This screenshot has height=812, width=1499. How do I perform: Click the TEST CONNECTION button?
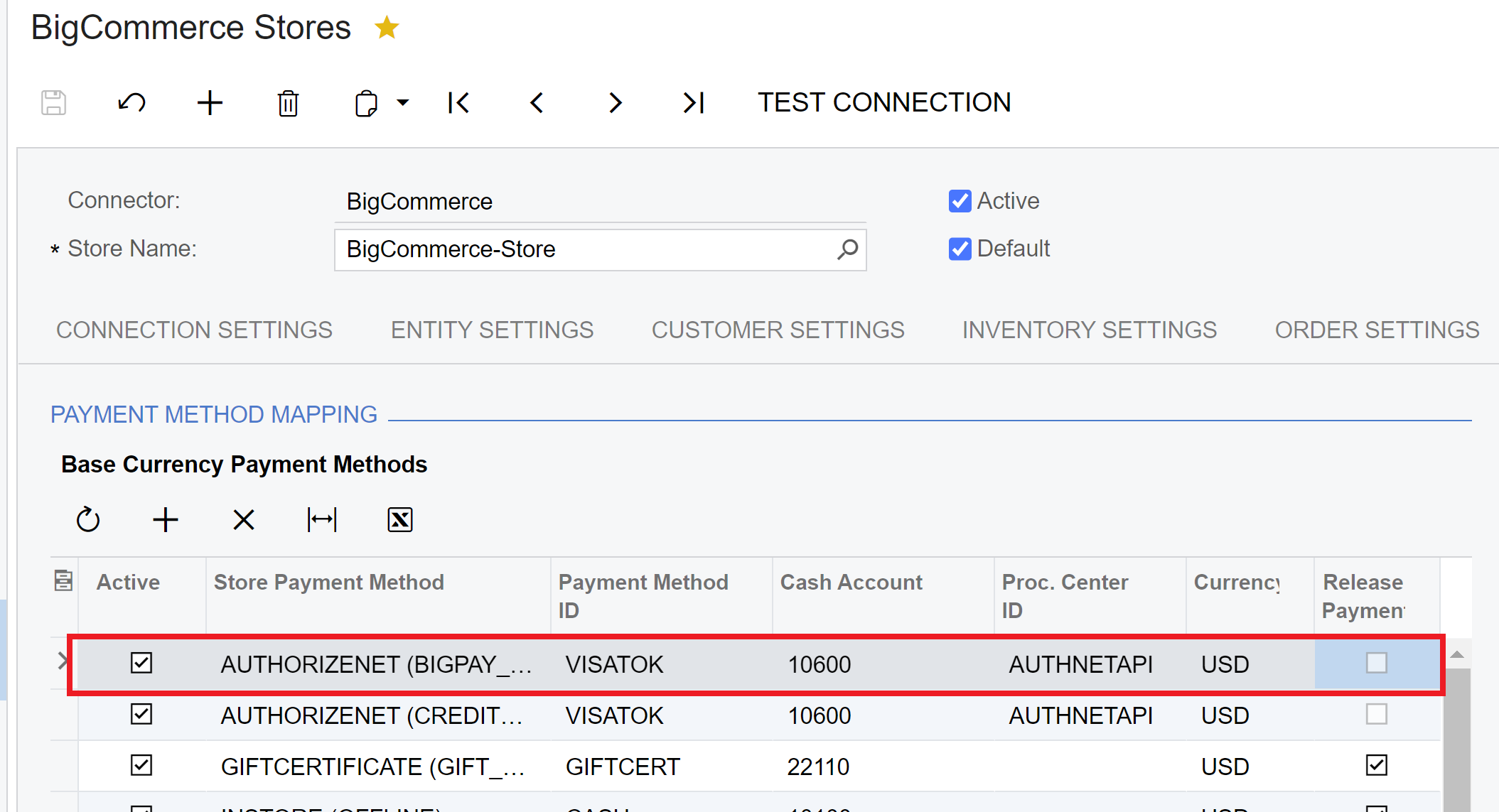point(884,102)
